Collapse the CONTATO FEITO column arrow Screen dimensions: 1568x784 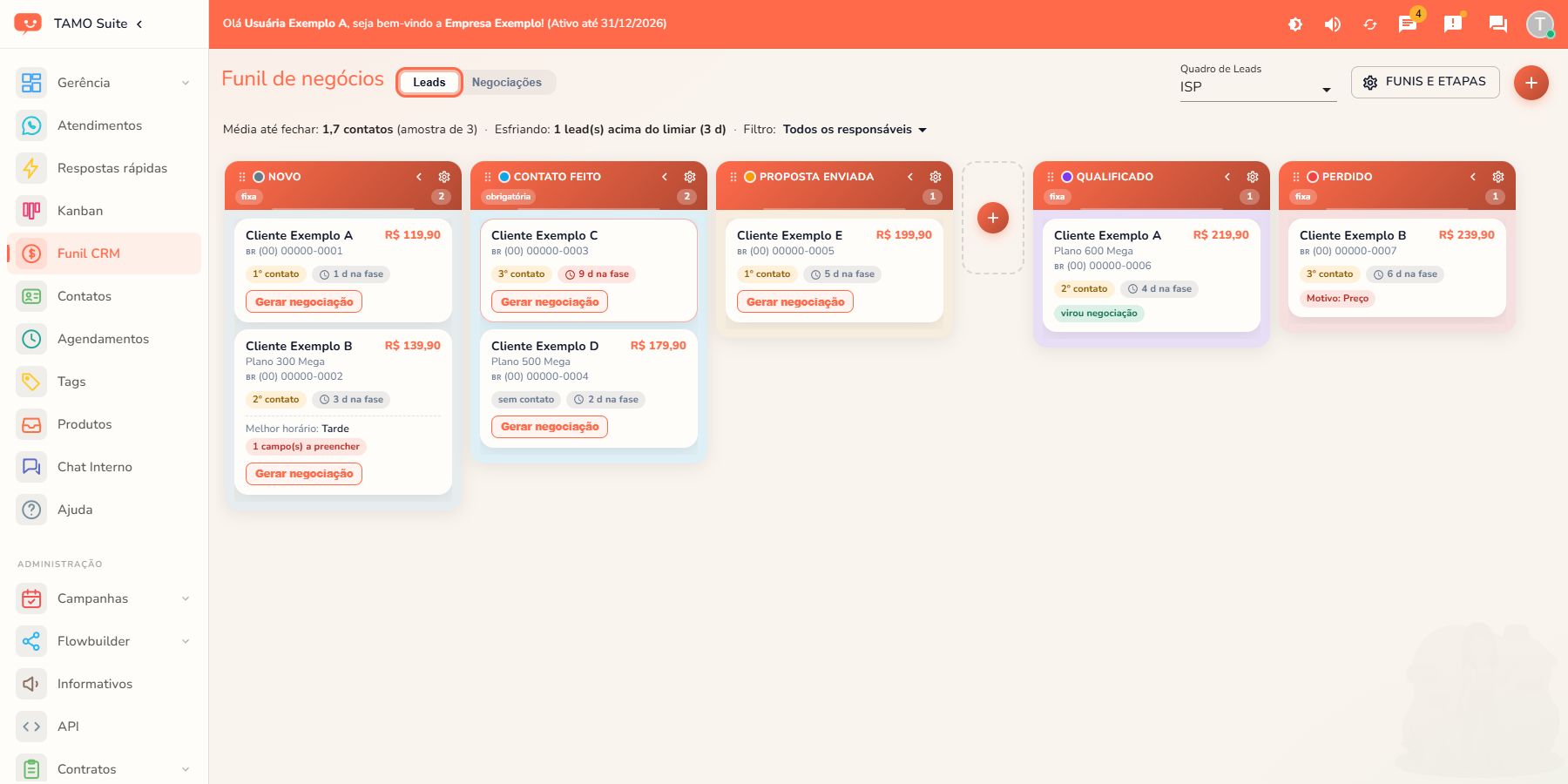click(665, 177)
